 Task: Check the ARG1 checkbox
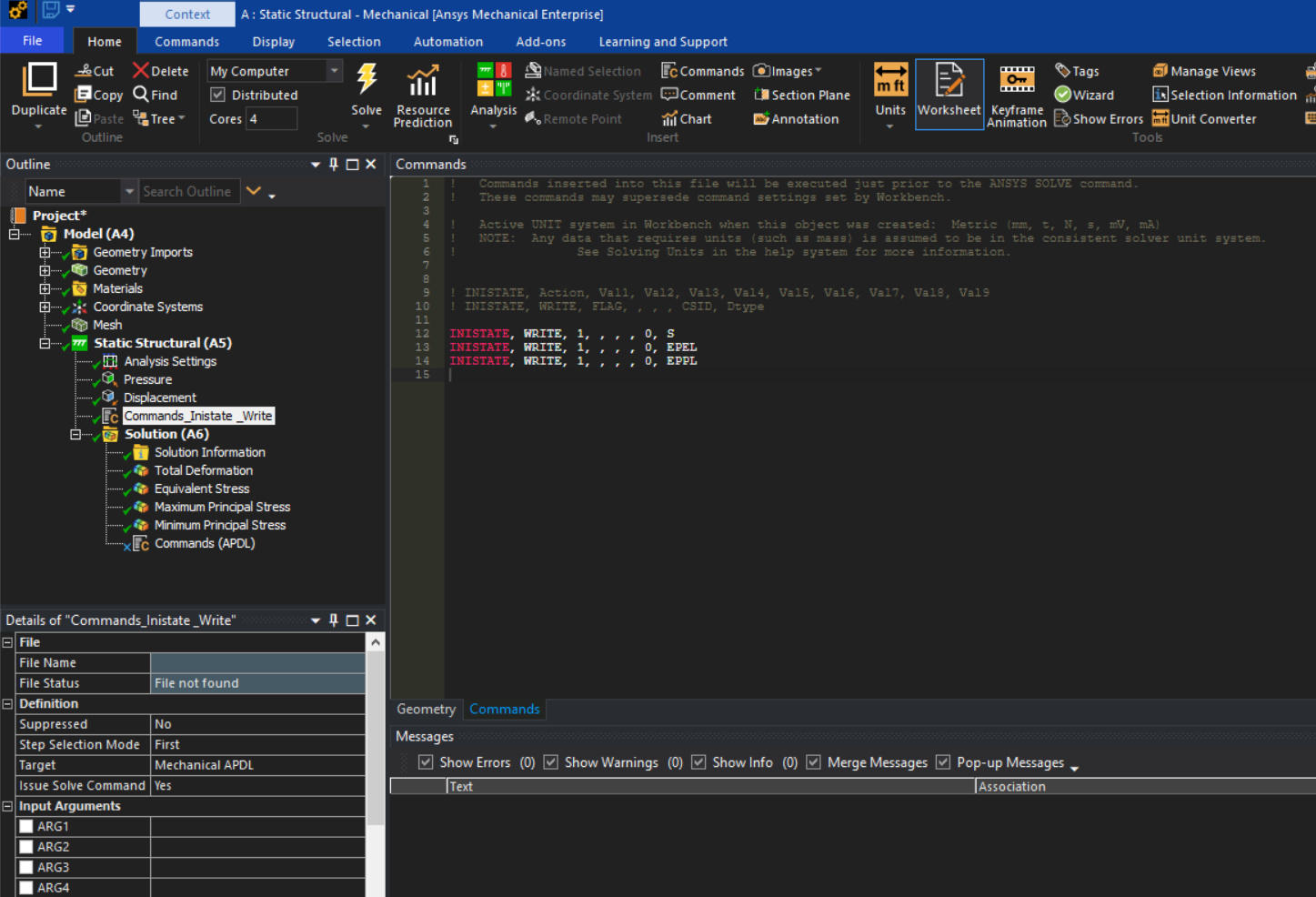pyautogui.click(x=26, y=826)
